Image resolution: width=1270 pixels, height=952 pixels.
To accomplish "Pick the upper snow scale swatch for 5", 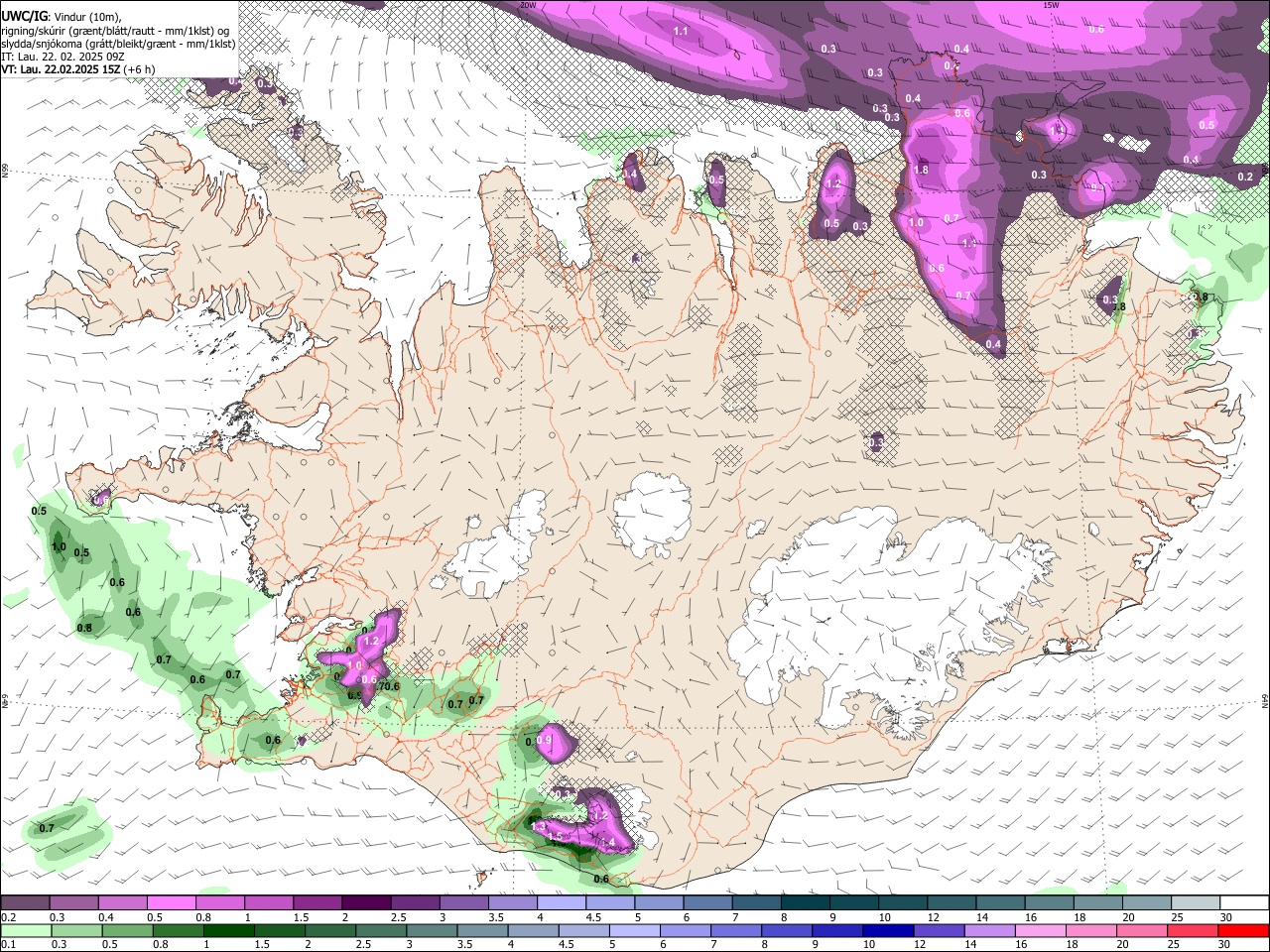I will coord(657,902).
